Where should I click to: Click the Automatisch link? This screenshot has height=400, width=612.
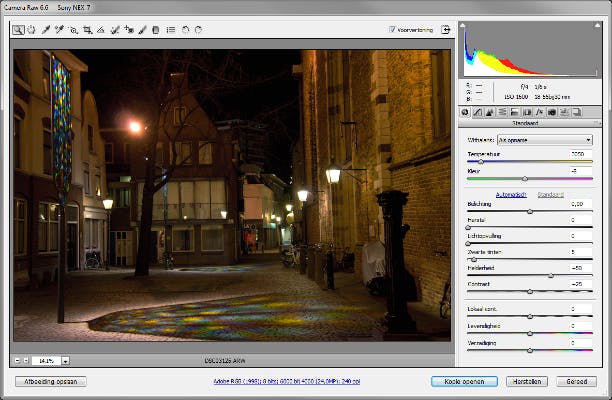pyautogui.click(x=513, y=194)
